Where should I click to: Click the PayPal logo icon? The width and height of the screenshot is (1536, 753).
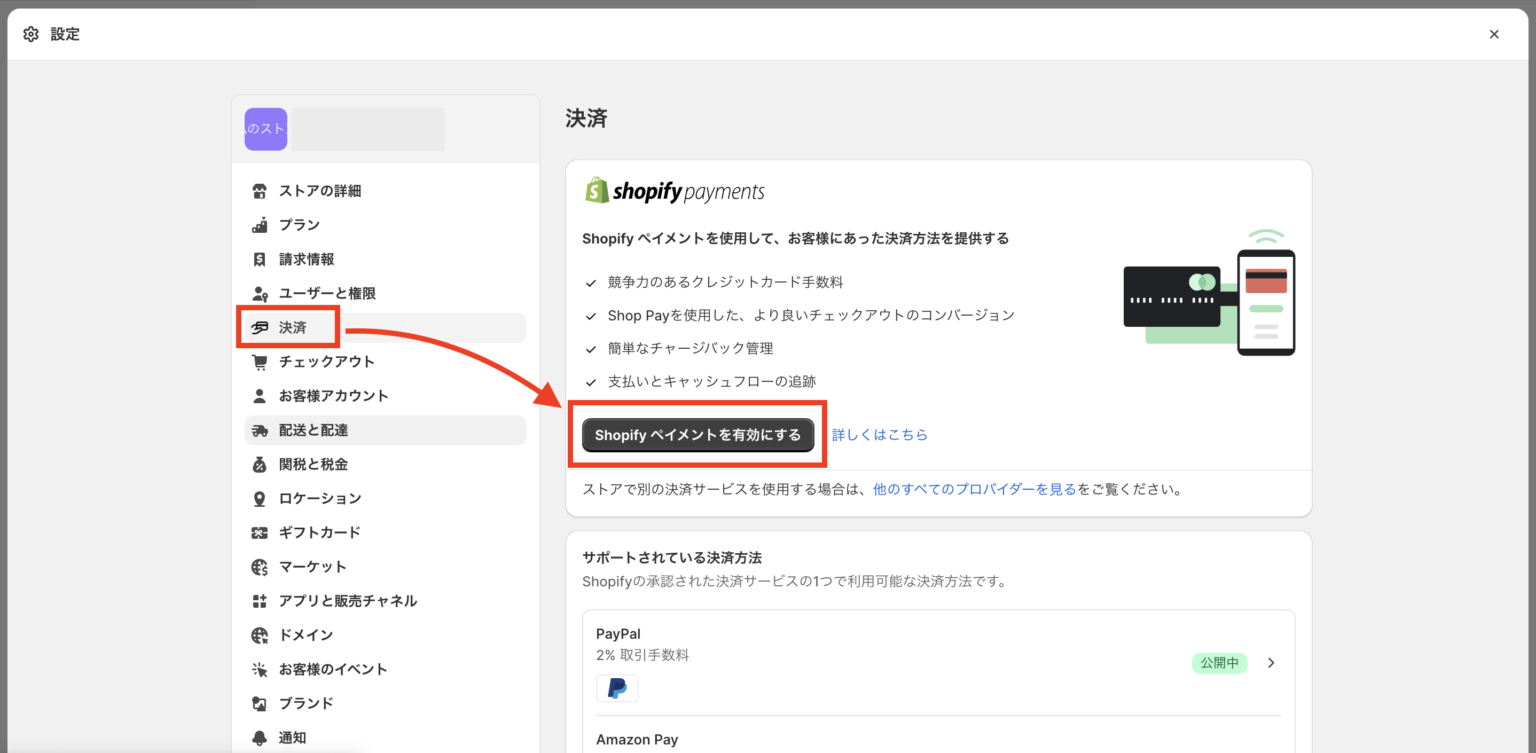pos(617,688)
